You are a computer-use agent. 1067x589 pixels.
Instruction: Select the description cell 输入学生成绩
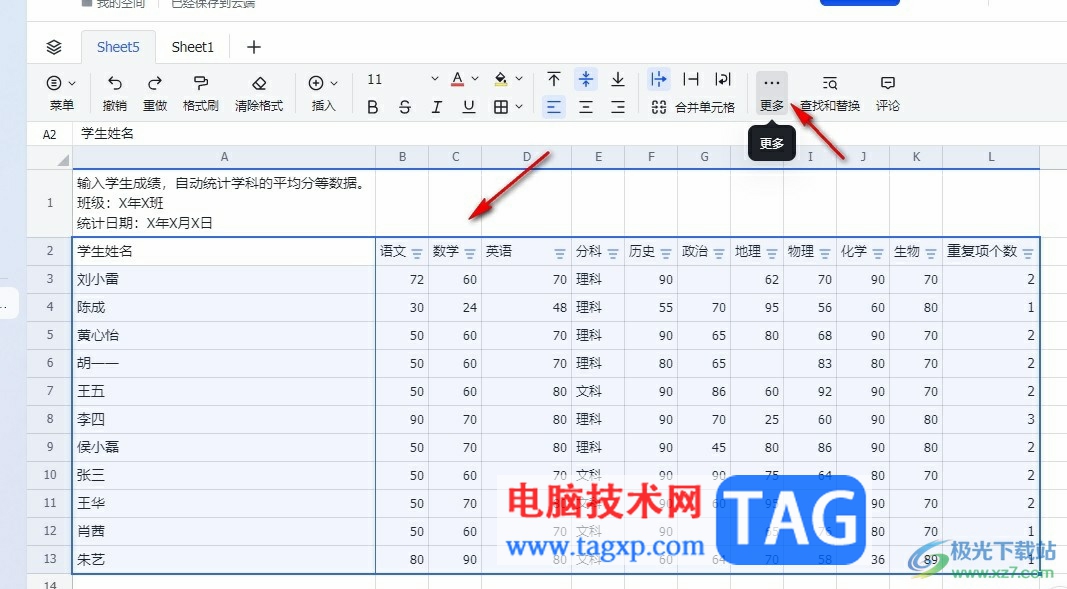[224, 203]
